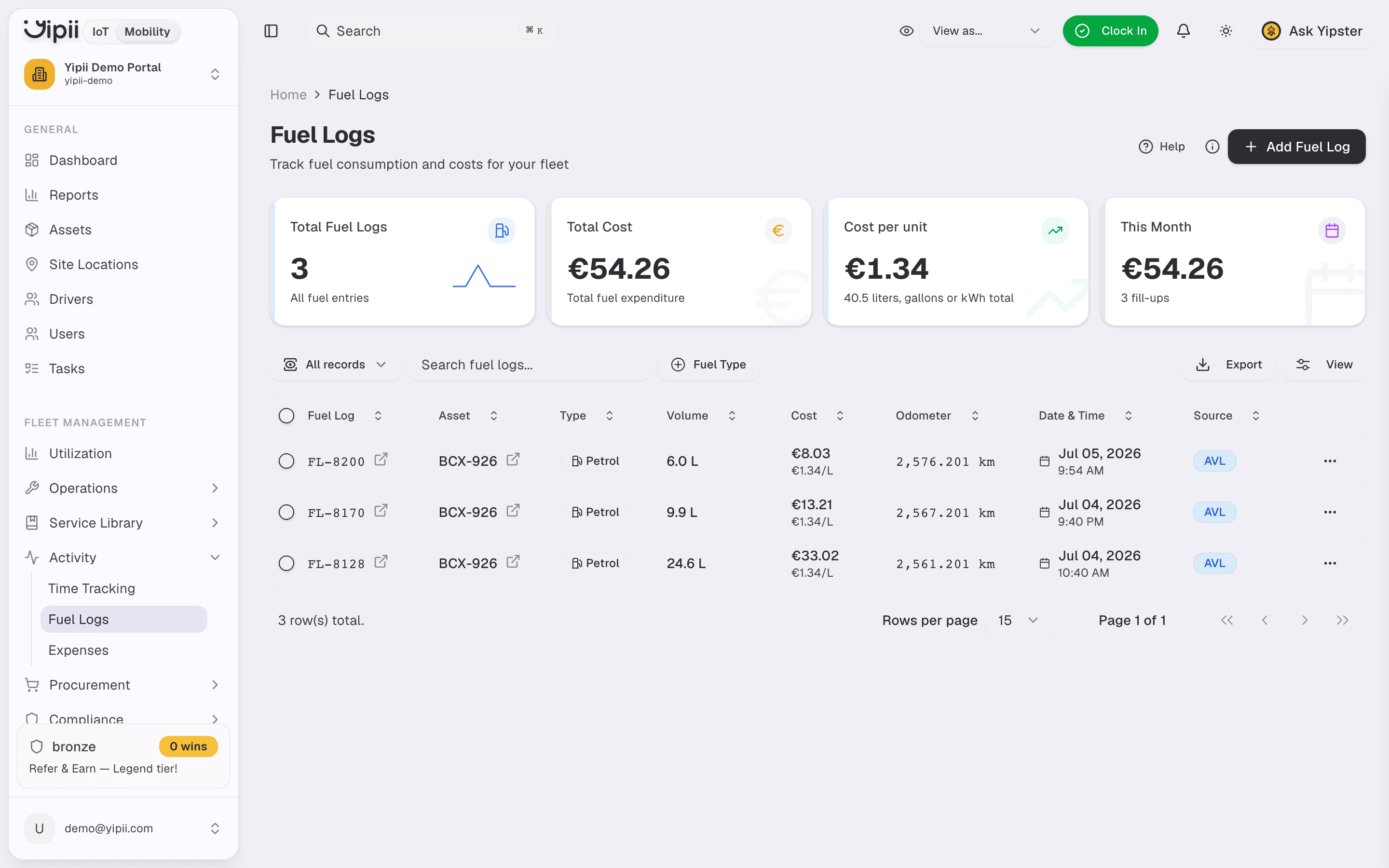Switch to Mobility mode toggle

(147, 31)
